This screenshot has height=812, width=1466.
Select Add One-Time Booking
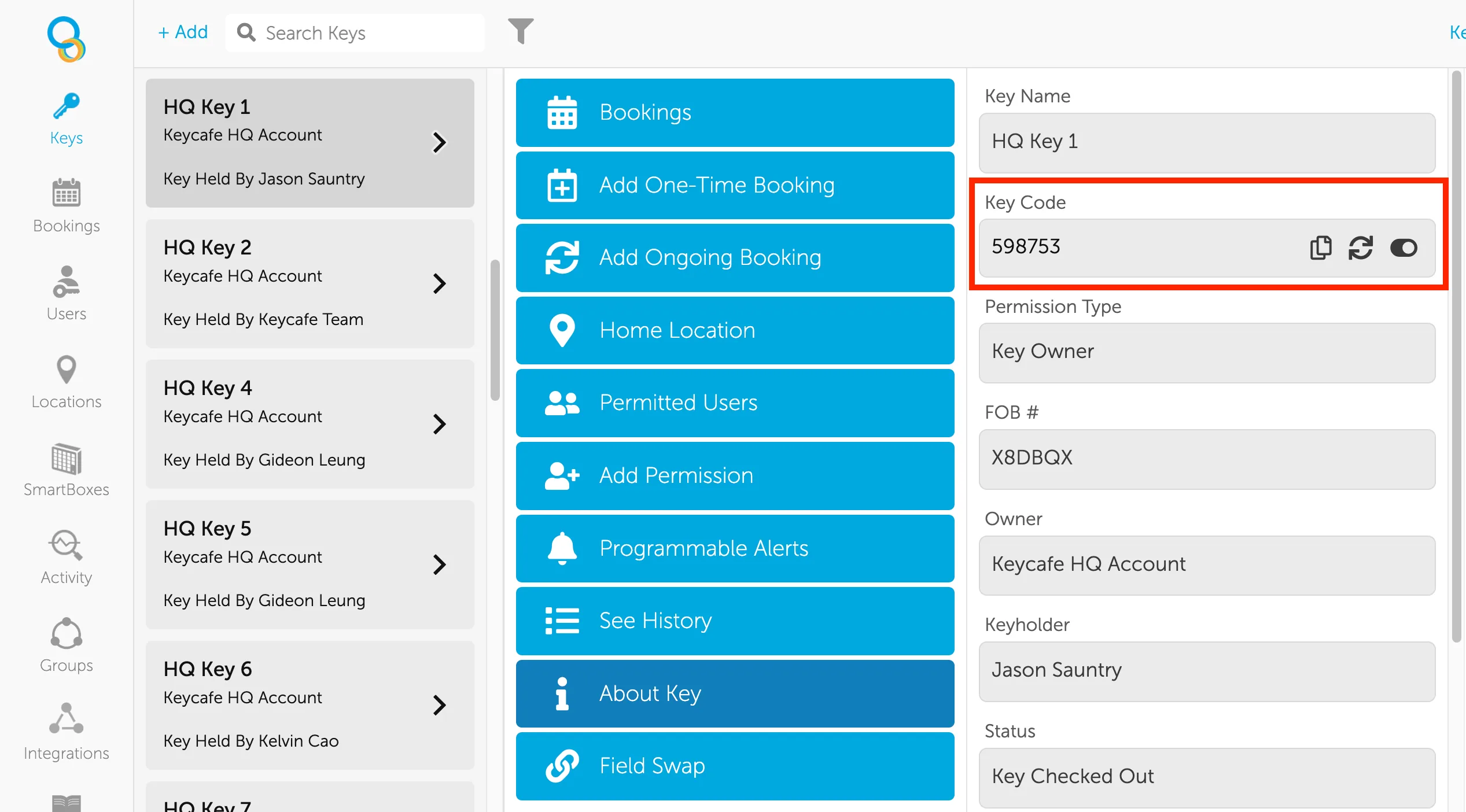(x=735, y=185)
